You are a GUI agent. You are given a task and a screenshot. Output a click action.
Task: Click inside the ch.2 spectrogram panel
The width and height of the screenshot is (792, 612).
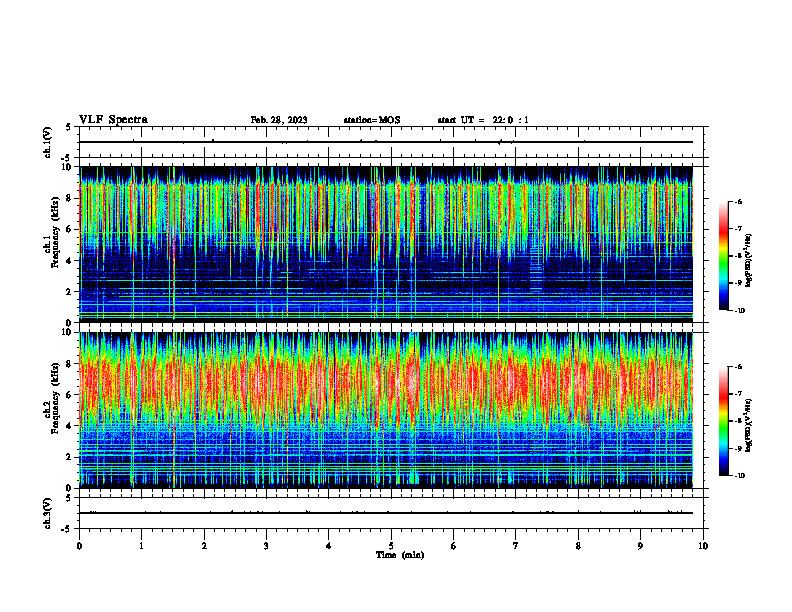[386, 410]
